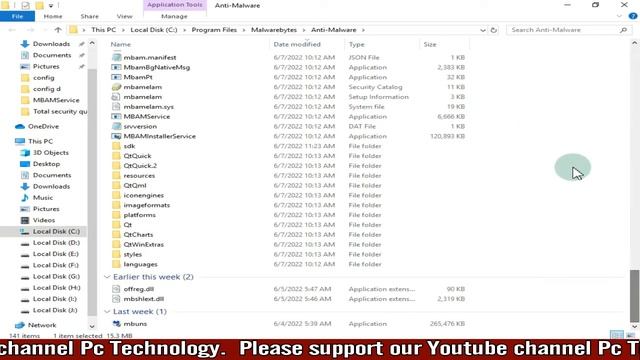This screenshot has height=360, width=640.
Task: Collapse the Last week group
Action: pos(107,312)
